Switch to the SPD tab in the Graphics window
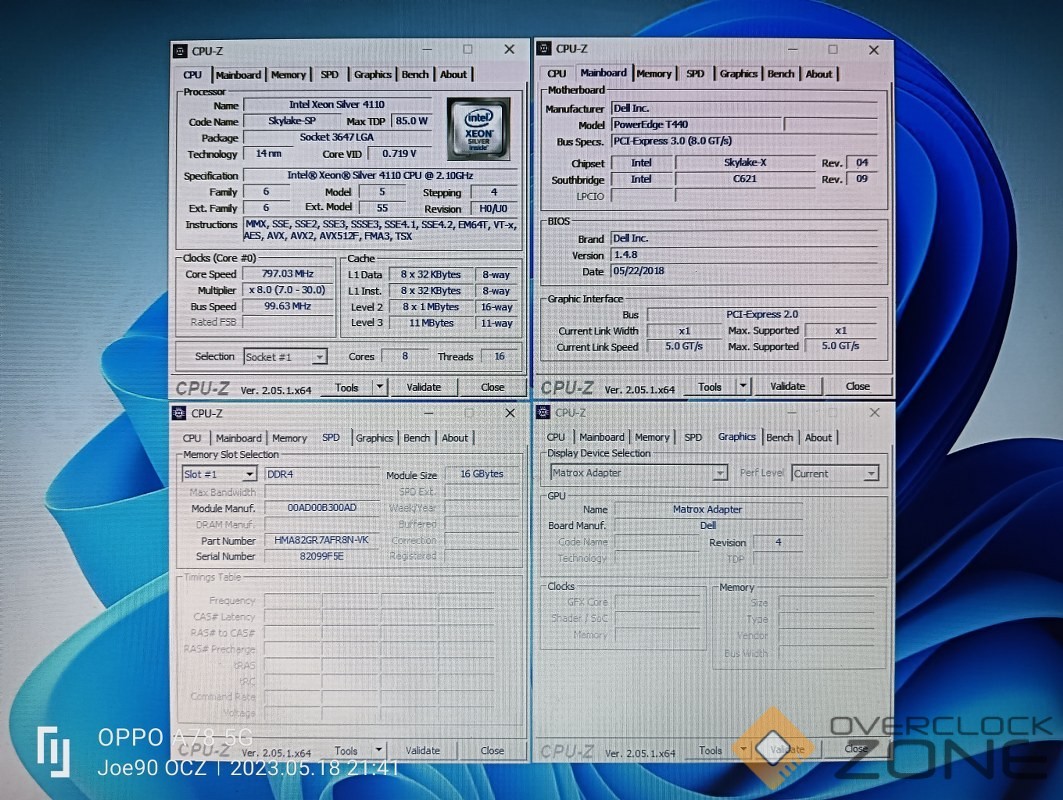The width and height of the screenshot is (1063, 800). coord(693,437)
